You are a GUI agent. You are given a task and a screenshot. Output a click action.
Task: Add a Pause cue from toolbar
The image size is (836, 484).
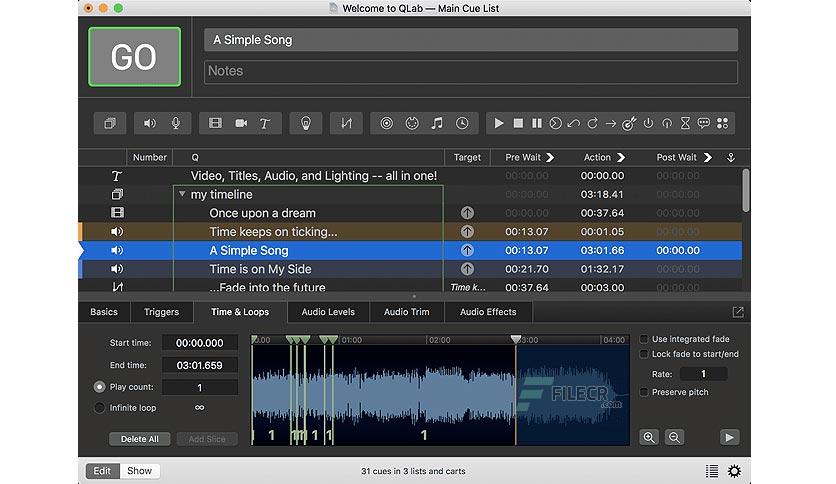pos(537,124)
